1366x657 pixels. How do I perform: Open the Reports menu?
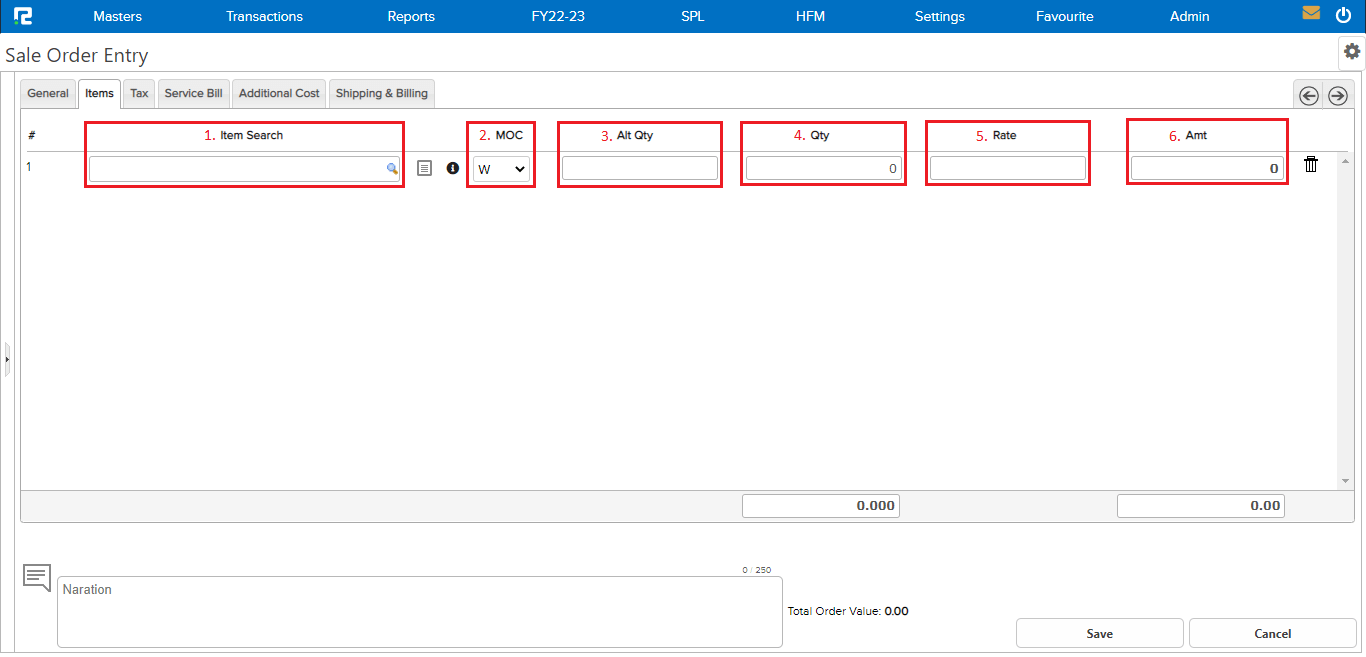411,16
